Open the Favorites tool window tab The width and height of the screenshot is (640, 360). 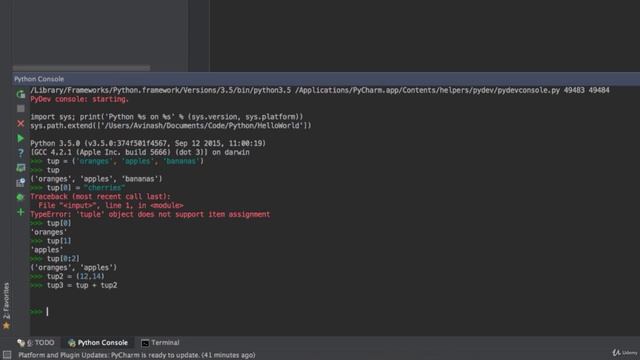tap(6, 305)
